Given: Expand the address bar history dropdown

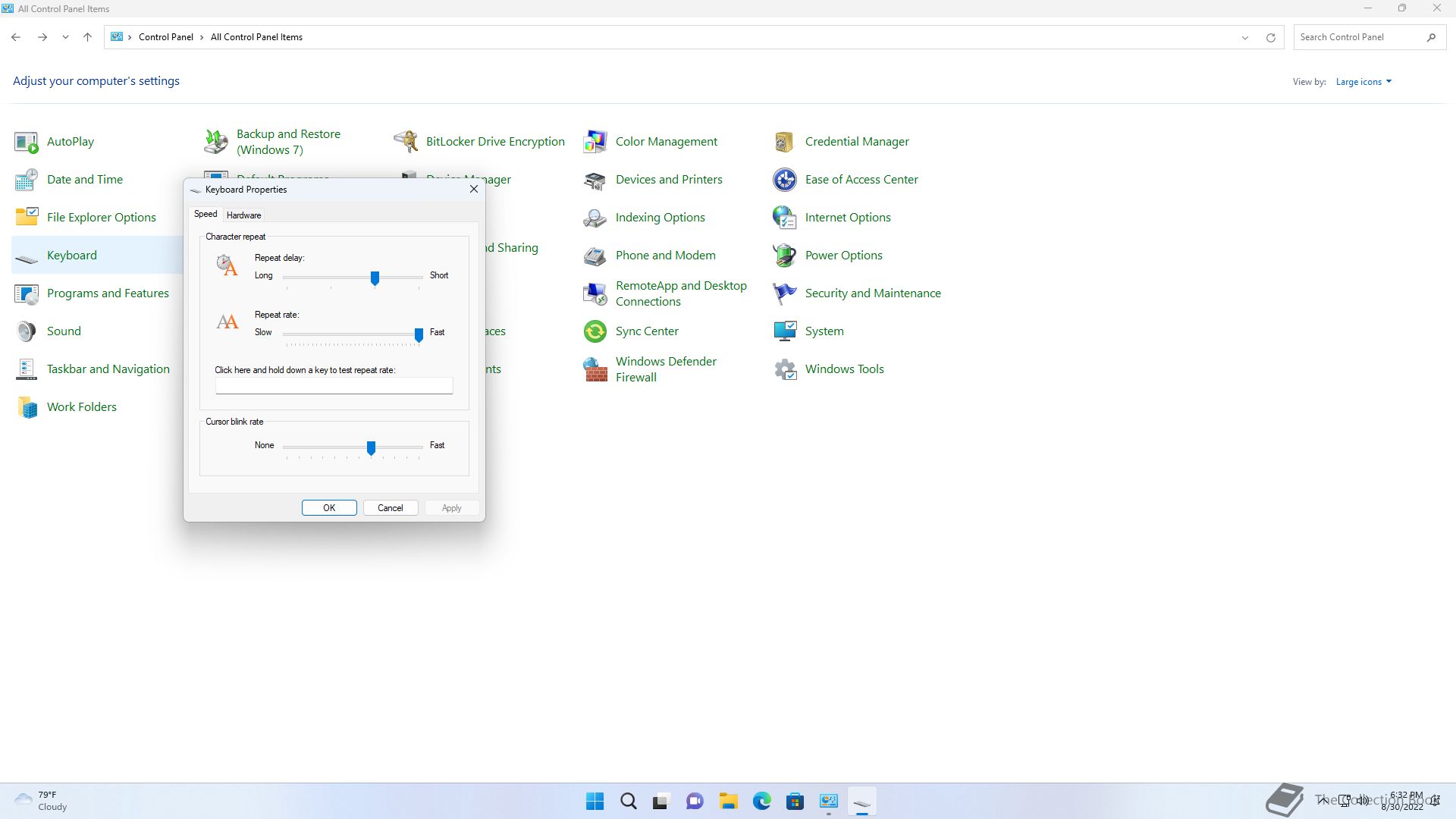Looking at the screenshot, I should click(x=1244, y=37).
